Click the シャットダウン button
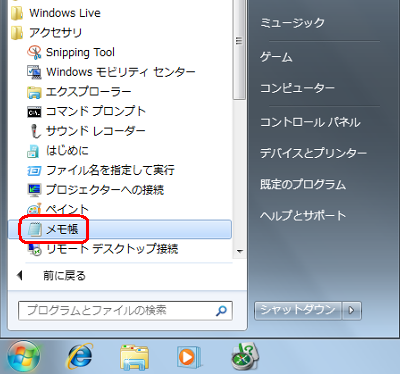Image resolution: width=400 pixels, height=374 pixels. point(298,311)
